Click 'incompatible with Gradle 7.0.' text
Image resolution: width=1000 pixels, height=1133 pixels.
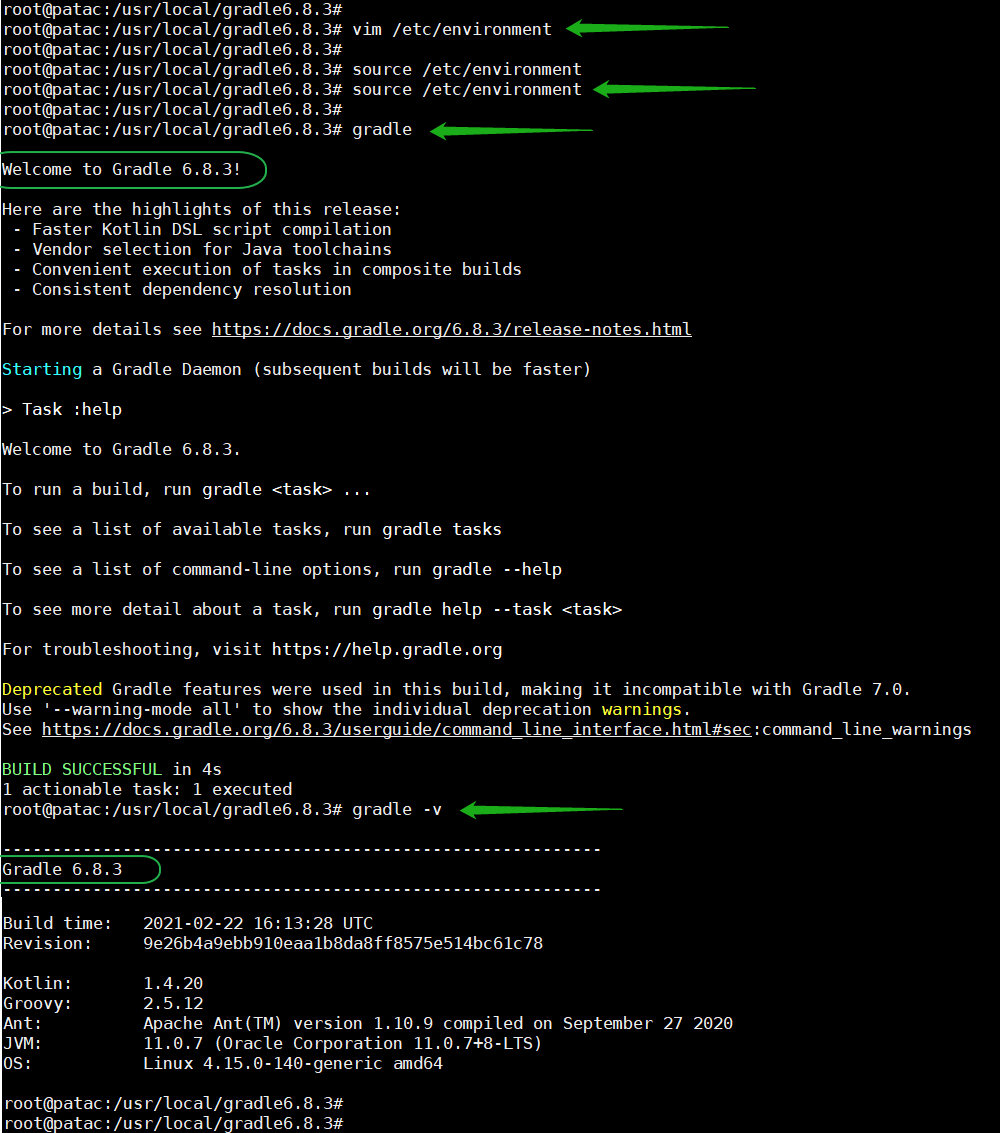[x=766, y=689]
